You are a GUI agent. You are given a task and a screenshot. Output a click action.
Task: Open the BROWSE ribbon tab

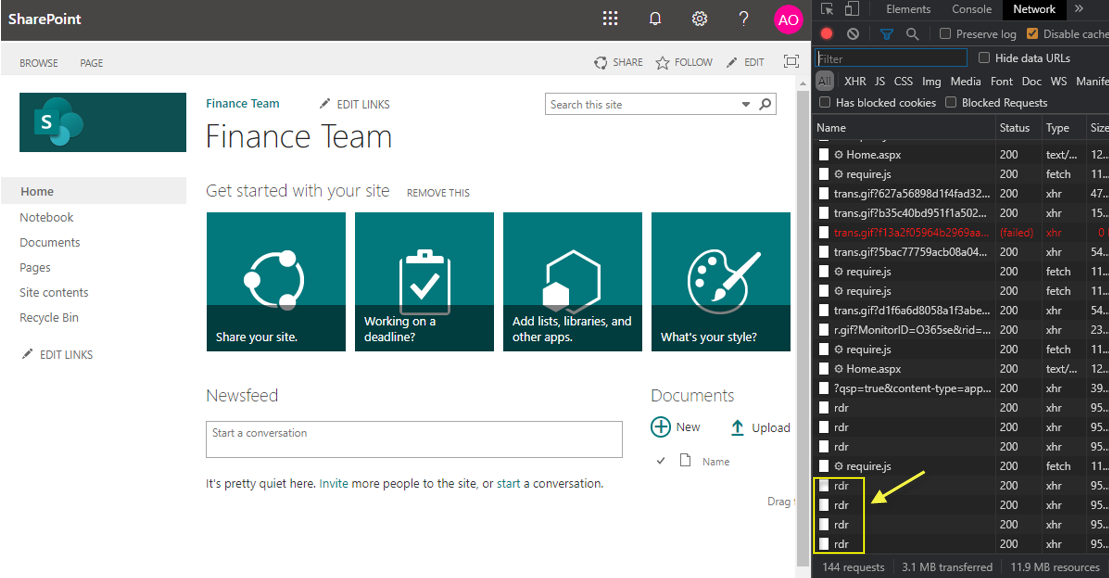click(x=39, y=63)
